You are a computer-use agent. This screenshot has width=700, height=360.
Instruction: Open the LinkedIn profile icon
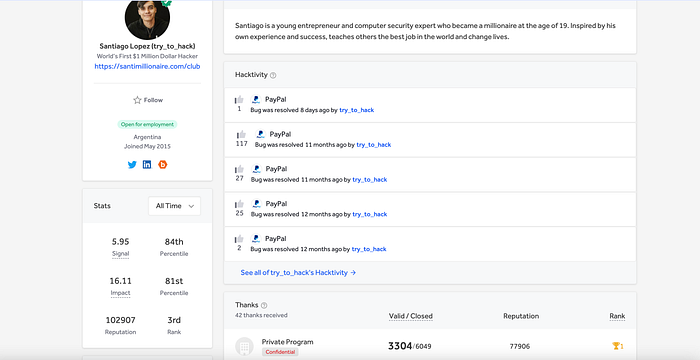(147, 164)
